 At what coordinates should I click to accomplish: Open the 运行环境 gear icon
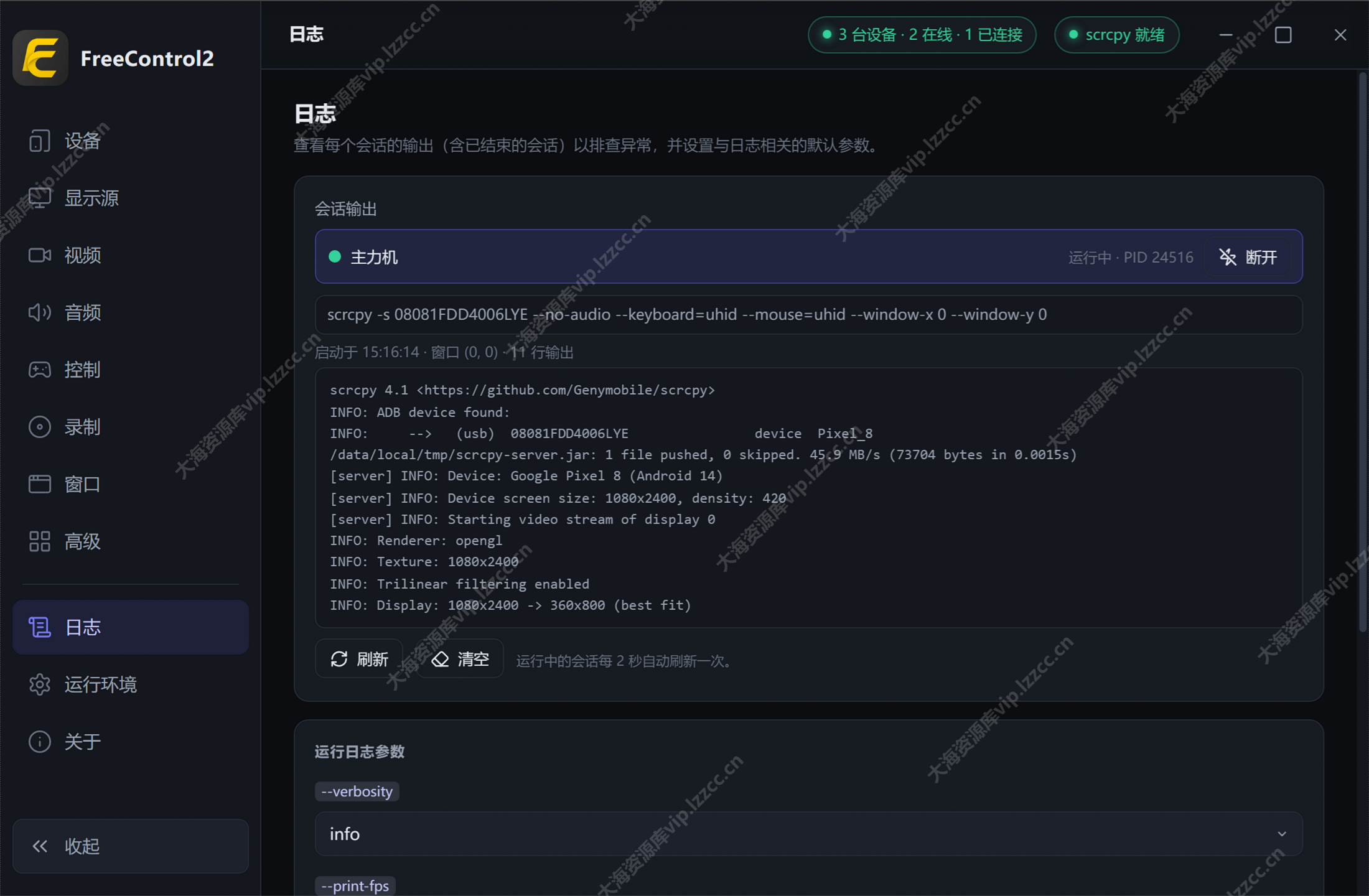click(39, 684)
